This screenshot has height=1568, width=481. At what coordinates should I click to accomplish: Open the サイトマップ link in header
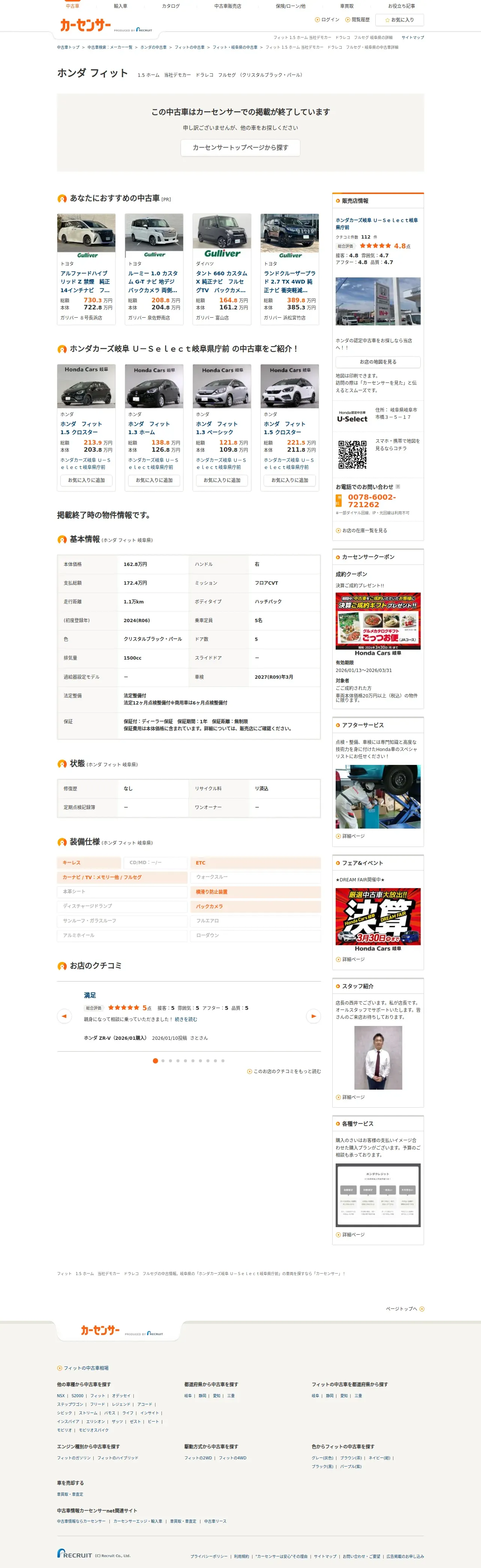[x=412, y=38]
